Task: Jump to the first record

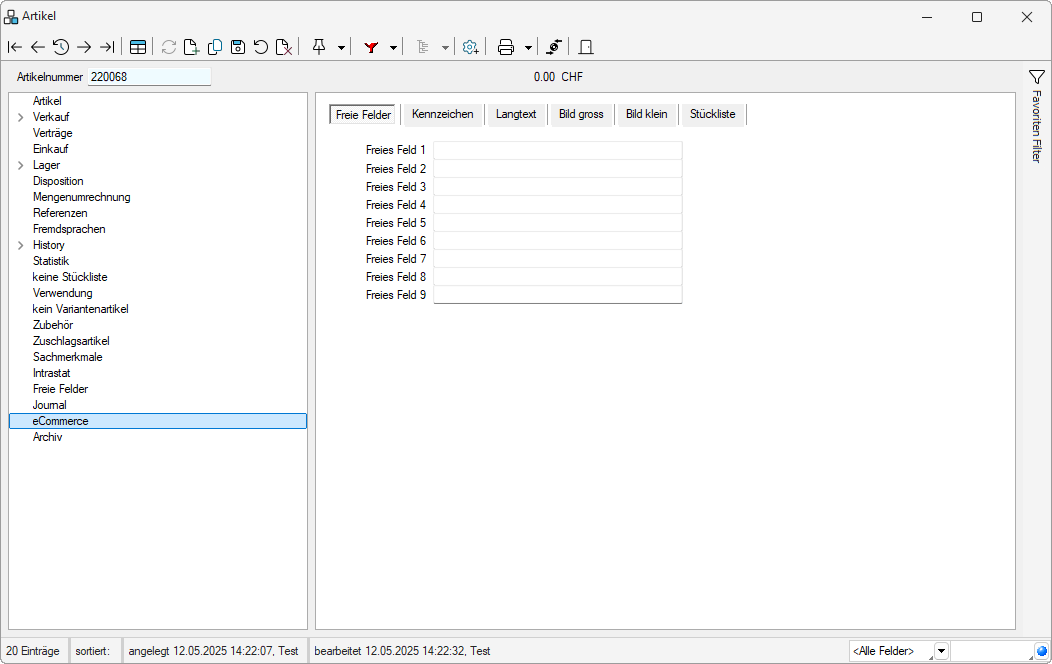Action: click(15, 47)
